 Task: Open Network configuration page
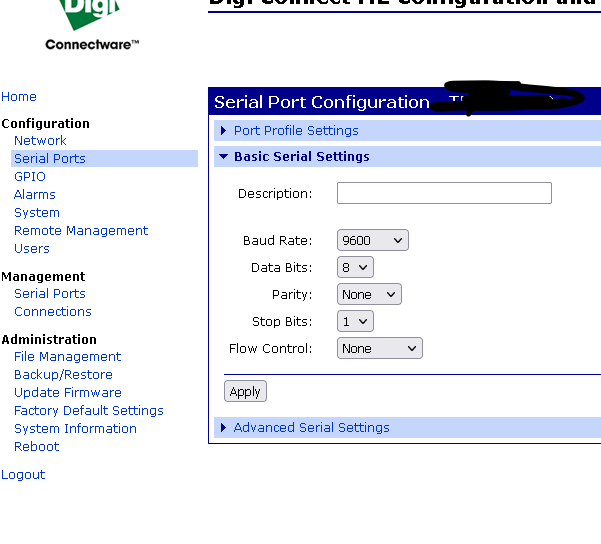coord(40,141)
